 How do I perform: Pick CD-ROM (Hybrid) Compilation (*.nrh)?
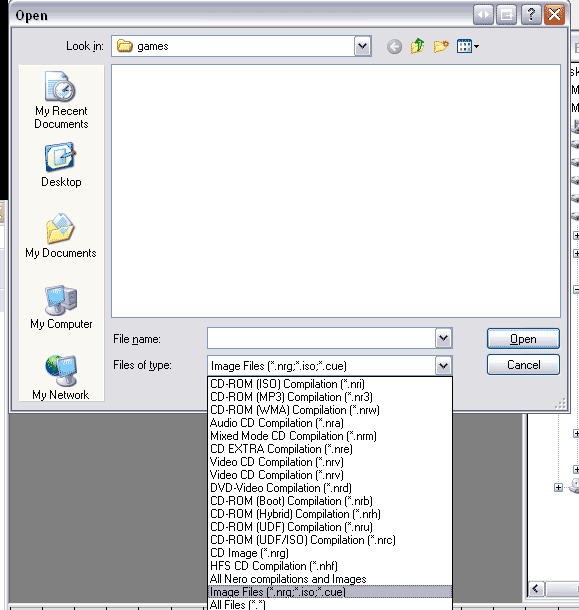[x=330, y=514]
